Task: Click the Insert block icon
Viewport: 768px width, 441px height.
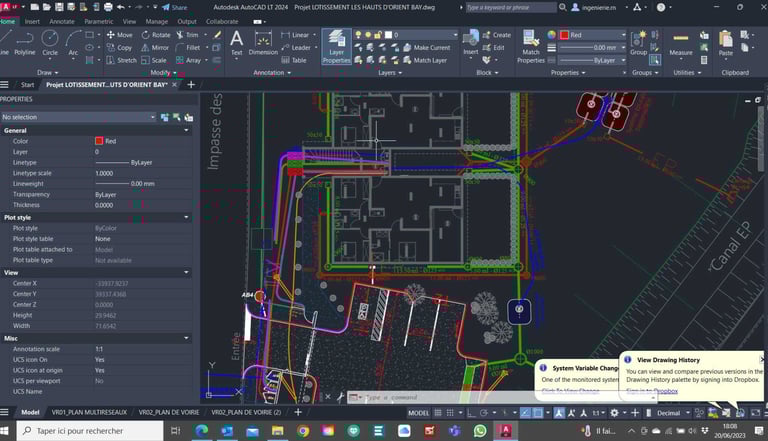Action: [471, 42]
